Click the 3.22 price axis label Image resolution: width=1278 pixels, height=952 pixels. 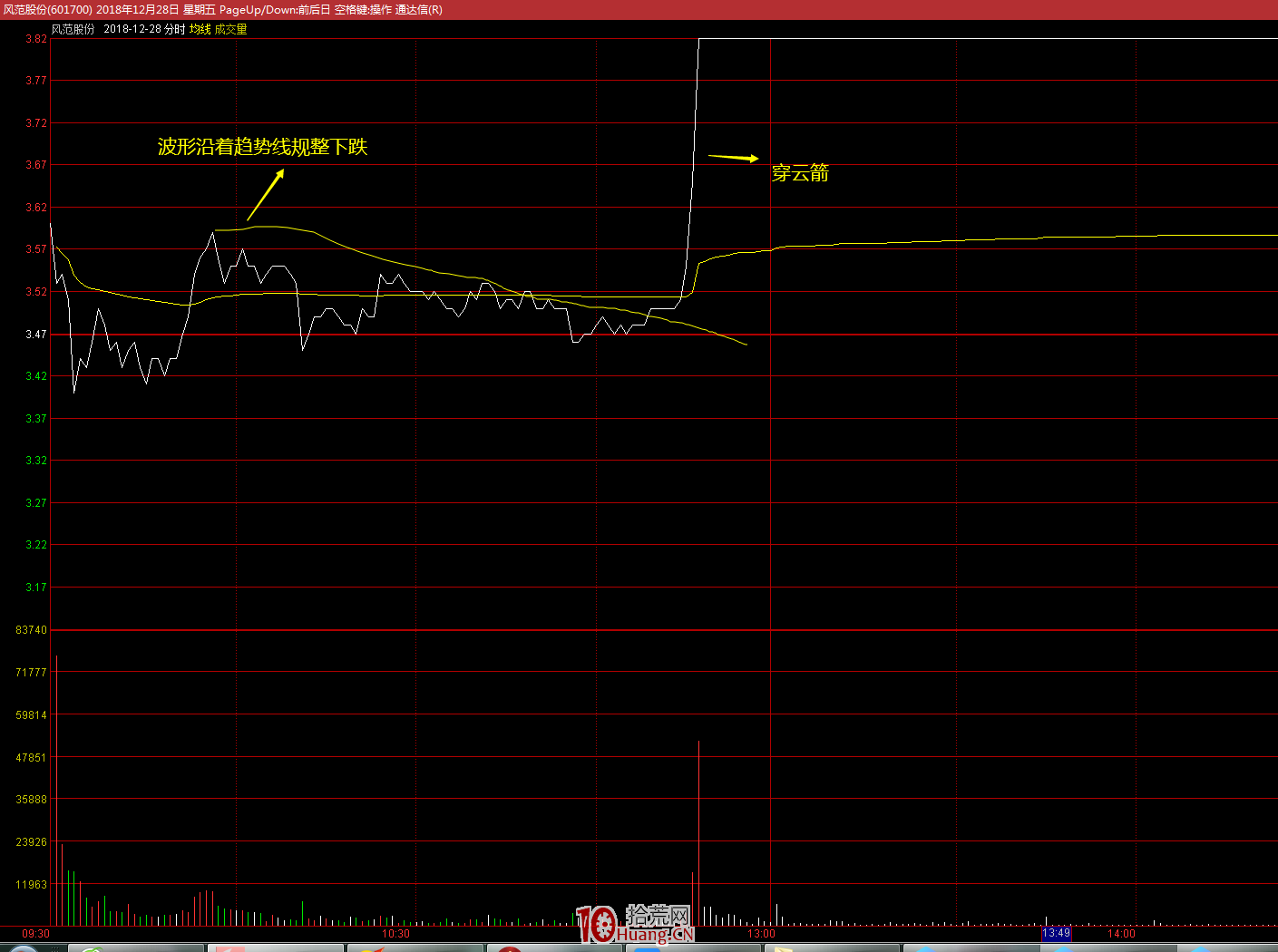pos(35,545)
